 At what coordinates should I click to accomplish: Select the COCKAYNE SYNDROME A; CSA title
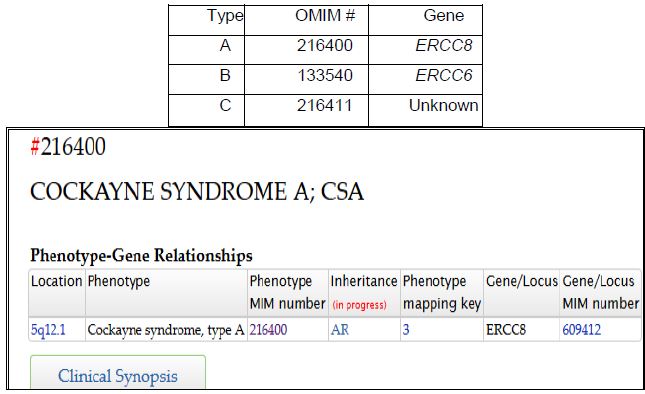(x=197, y=192)
